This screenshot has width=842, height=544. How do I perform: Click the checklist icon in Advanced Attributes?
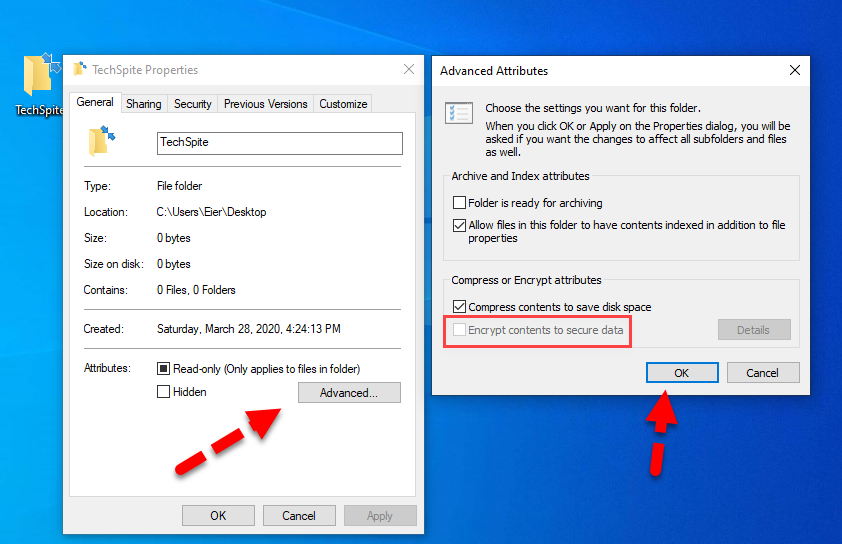[x=459, y=113]
